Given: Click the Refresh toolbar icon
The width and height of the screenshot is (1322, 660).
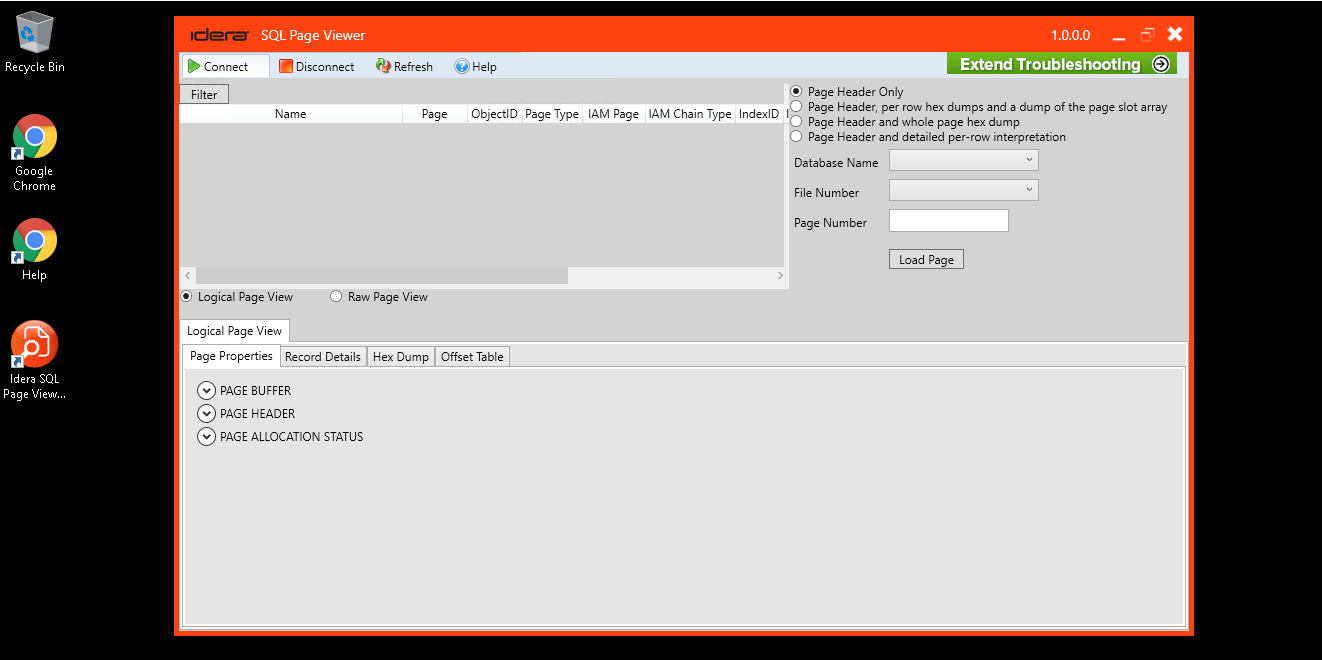Looking at the screenshot, I should tap(383, 66).
